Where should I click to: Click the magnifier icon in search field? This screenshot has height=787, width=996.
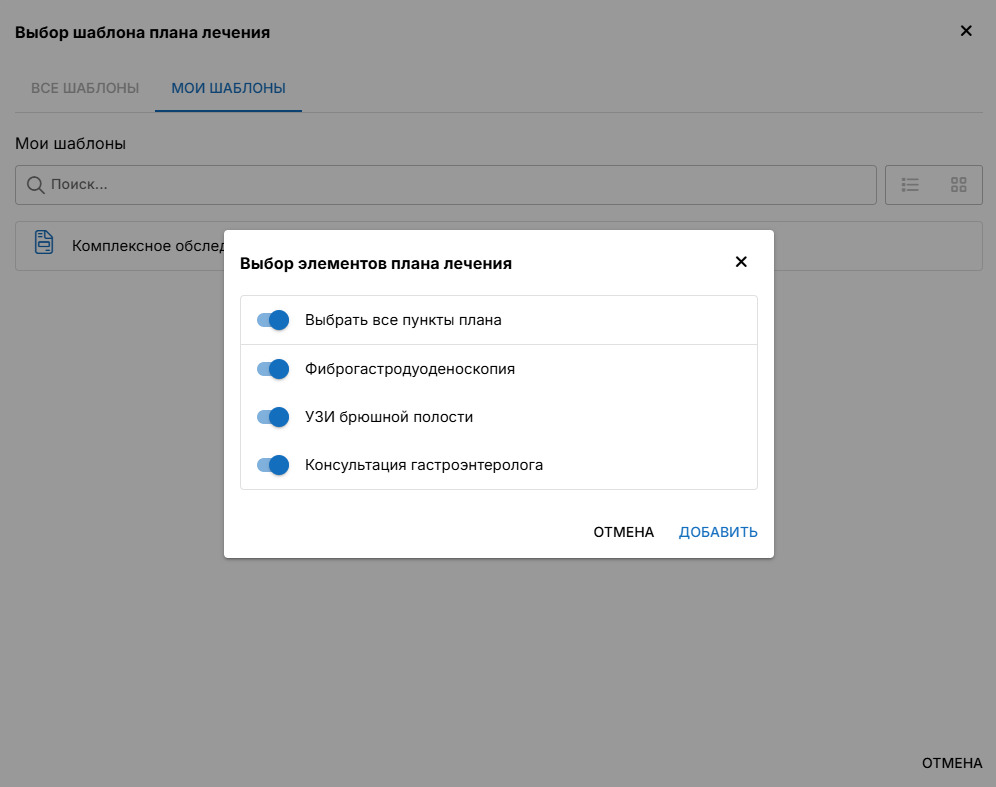click(35, 185)
